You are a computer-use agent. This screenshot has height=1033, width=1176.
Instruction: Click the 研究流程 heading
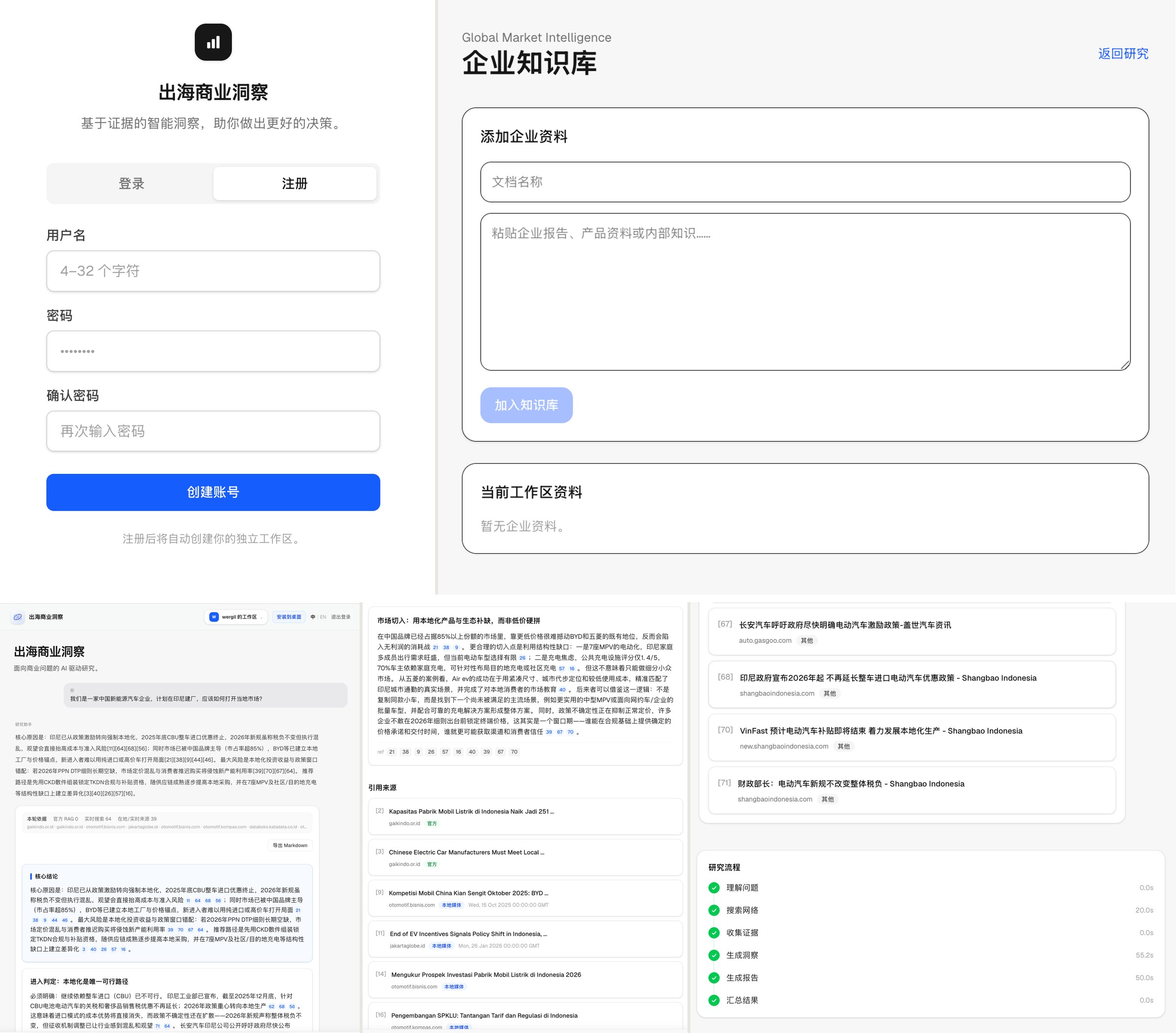tap(724, 867)
